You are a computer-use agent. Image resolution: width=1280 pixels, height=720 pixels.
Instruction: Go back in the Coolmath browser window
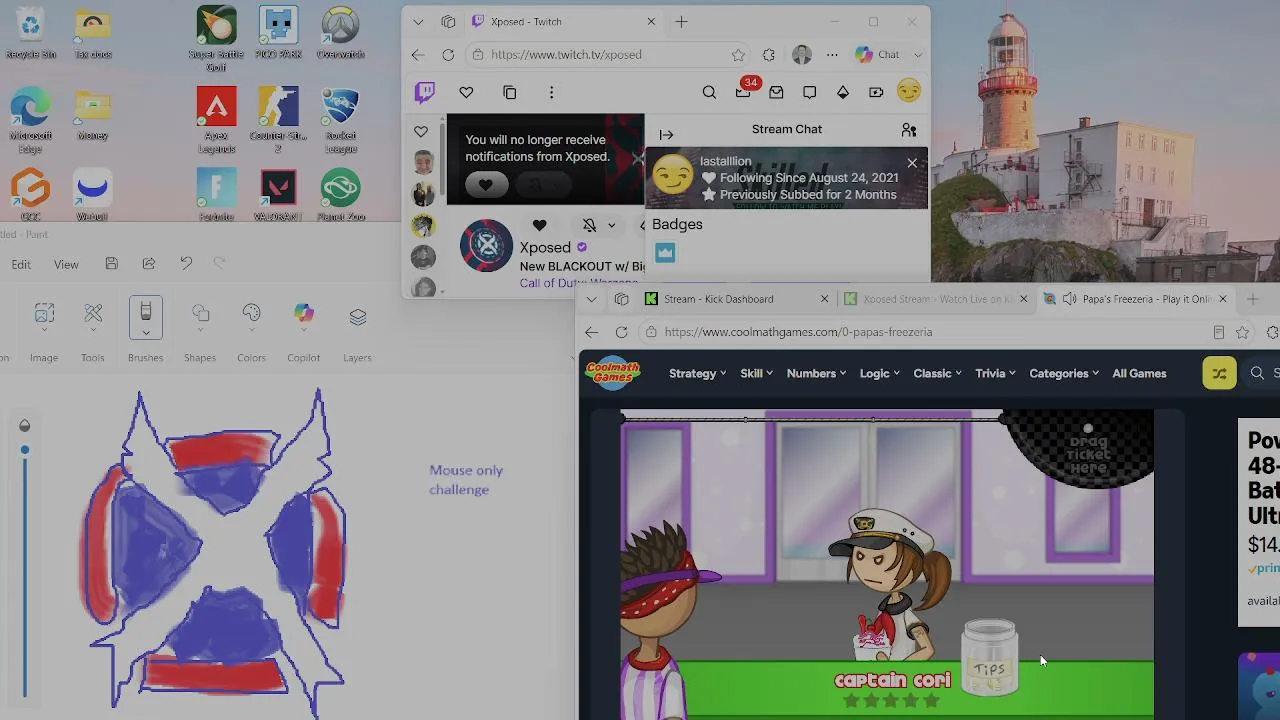click(x=591, y=332)
